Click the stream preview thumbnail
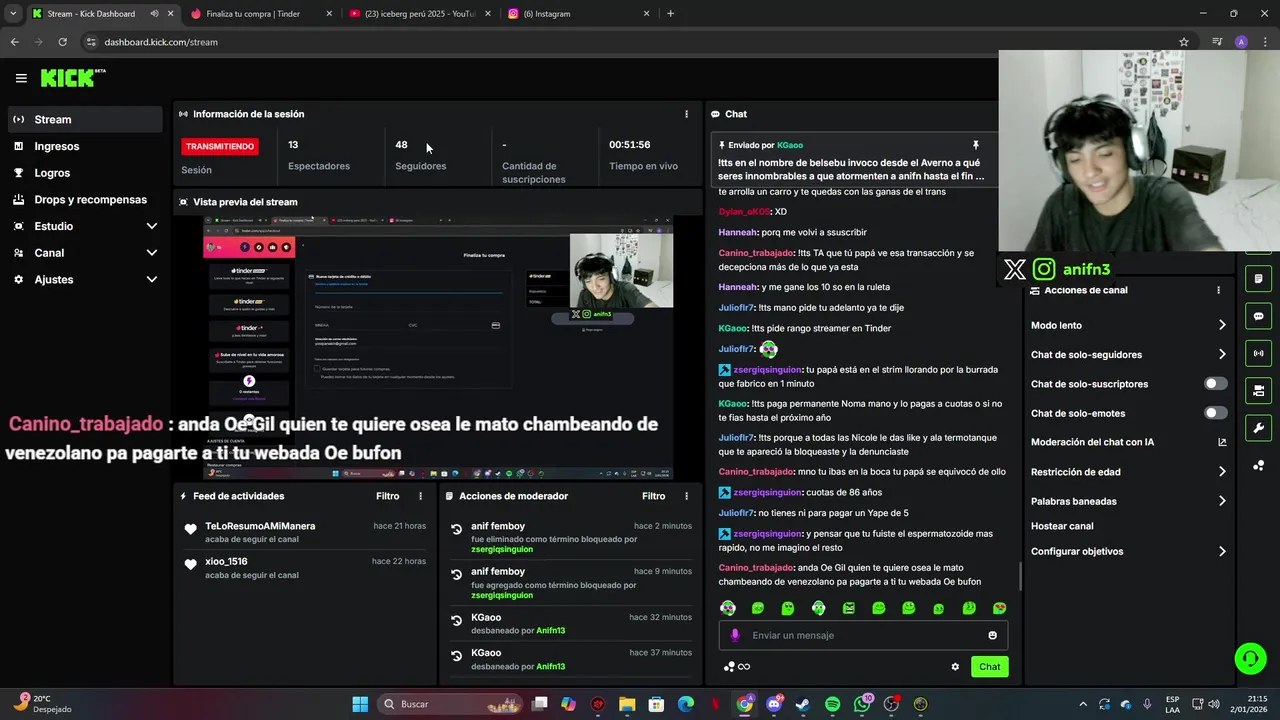The width and height of the screenshot is (1280, 720). coord(438,348)
